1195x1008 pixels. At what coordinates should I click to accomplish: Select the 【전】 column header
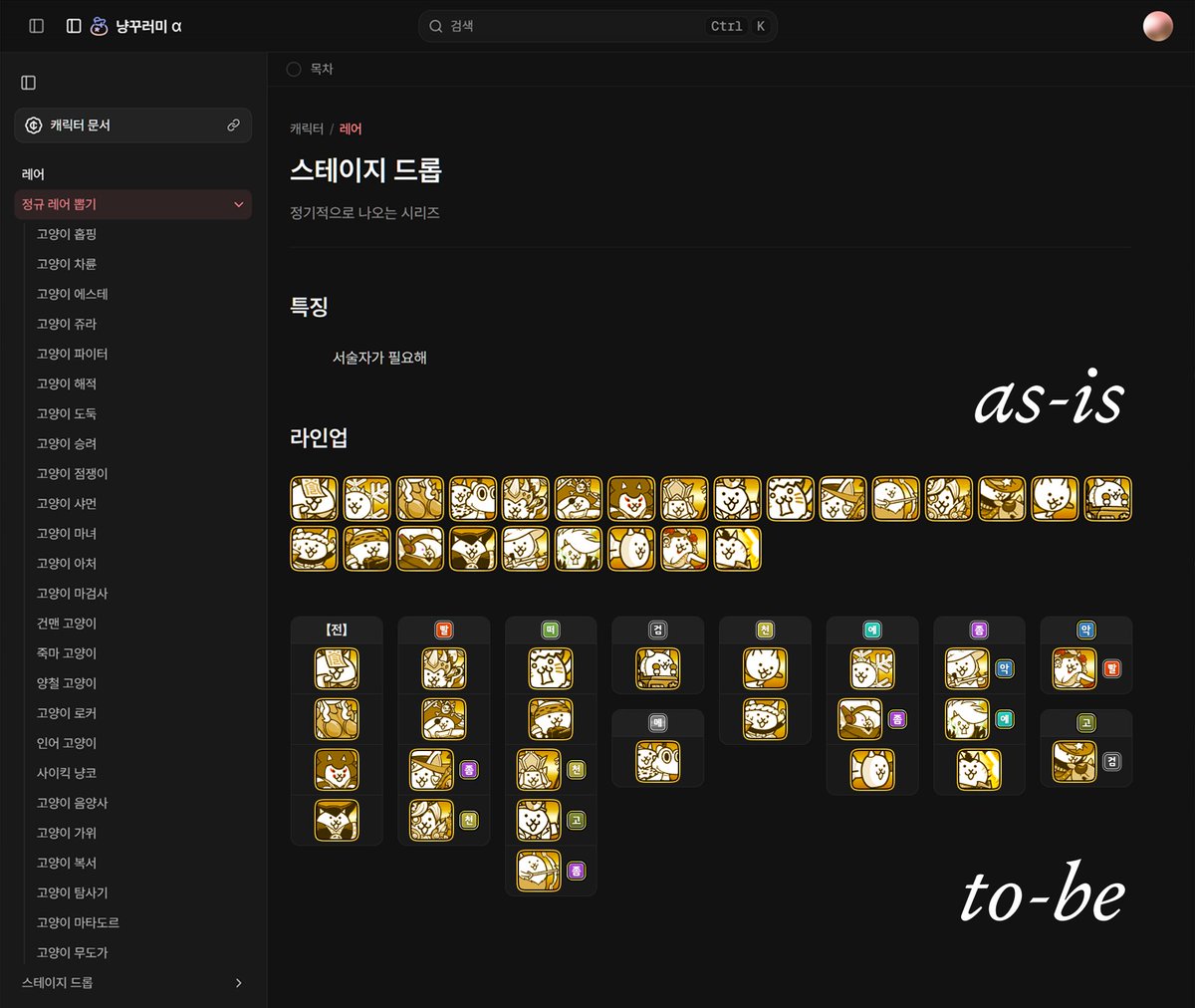coord(337,630)
